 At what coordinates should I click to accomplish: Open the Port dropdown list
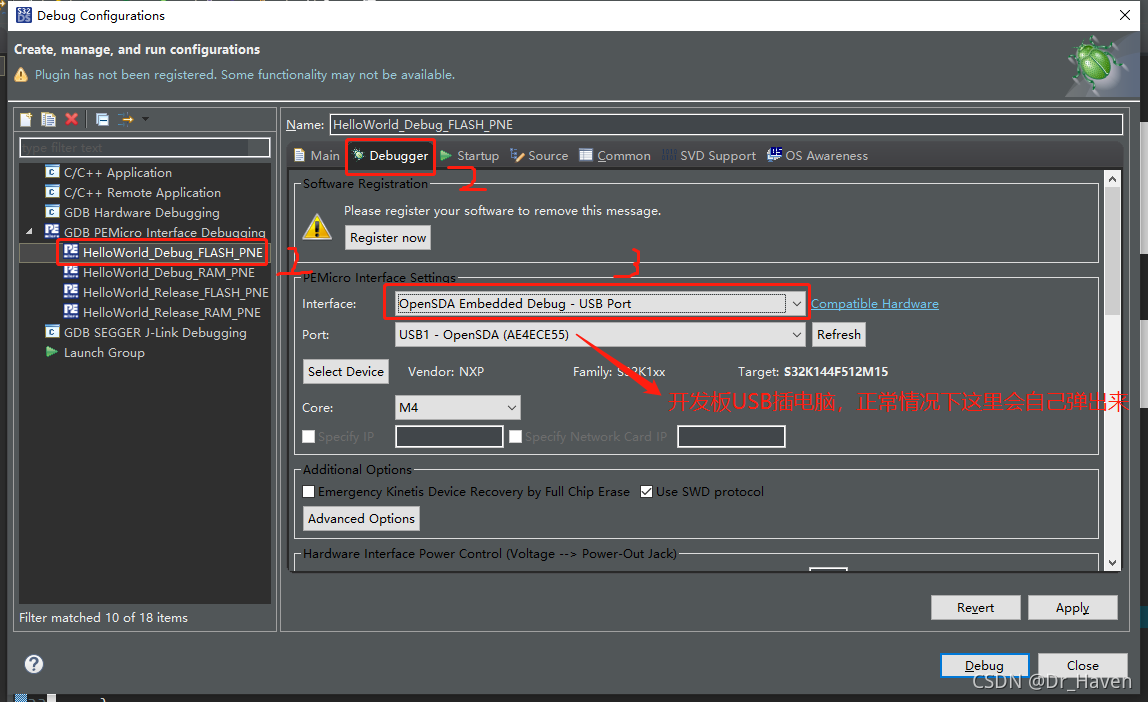pos(796,335)
